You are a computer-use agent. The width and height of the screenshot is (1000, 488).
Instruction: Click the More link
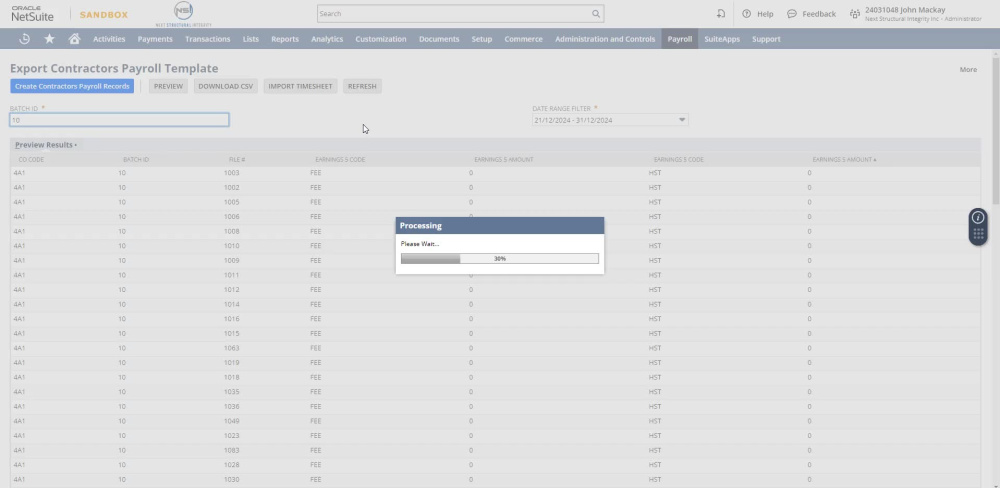pyautogui.click(x=968, y=70)
